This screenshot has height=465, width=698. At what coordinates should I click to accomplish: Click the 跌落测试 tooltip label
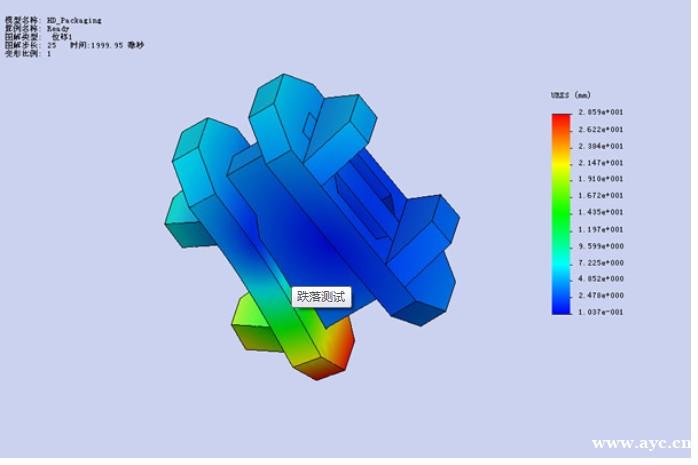tap(321, 297)
